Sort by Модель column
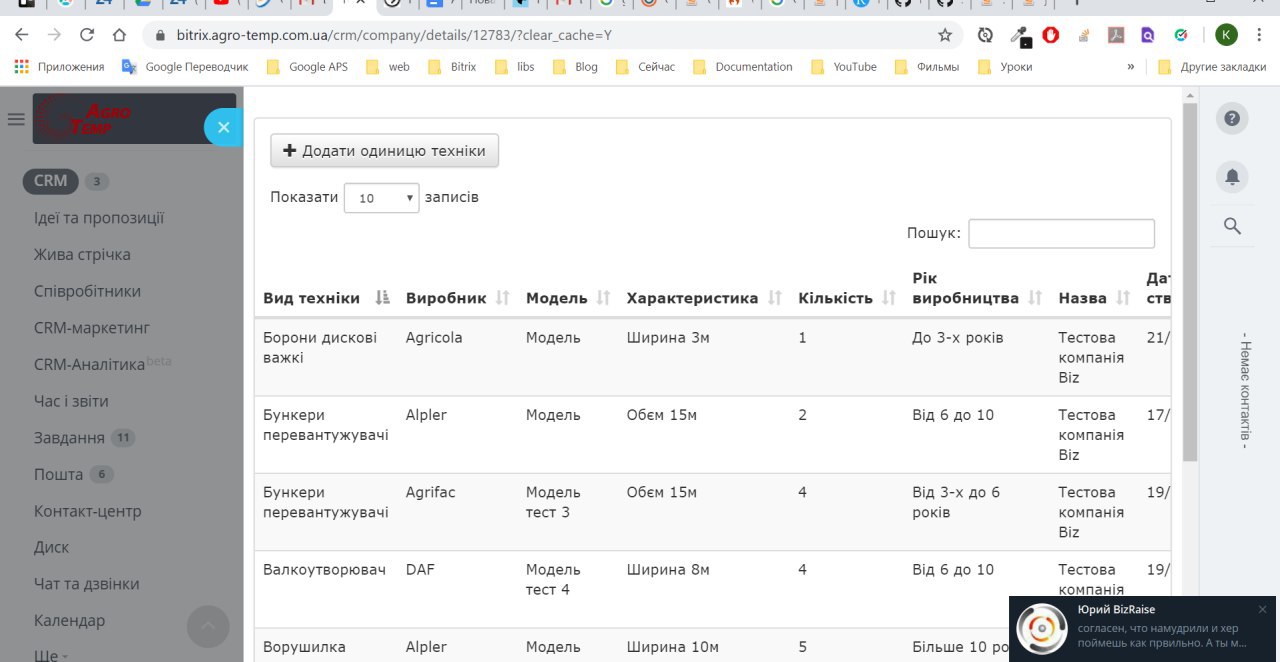This screenshot has height=662, width=1280. click(x=568, y=298)
